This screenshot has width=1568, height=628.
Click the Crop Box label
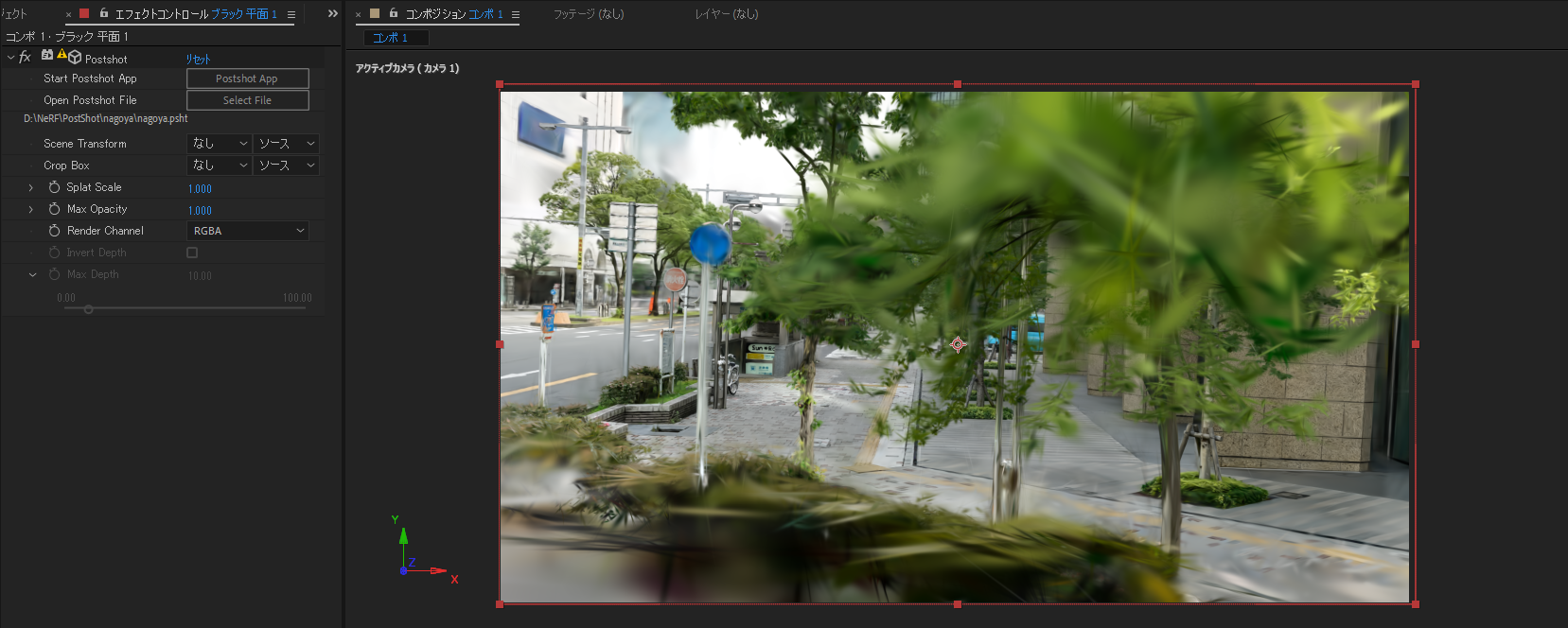[66, 166]
